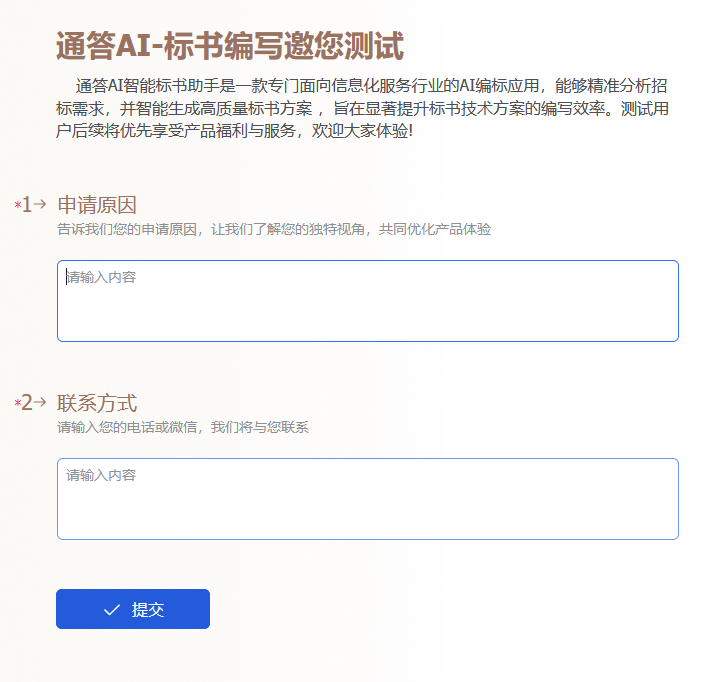The image size is (715, 682).
Task: Click the 提交 text label on the button
Action: [148, 610]
